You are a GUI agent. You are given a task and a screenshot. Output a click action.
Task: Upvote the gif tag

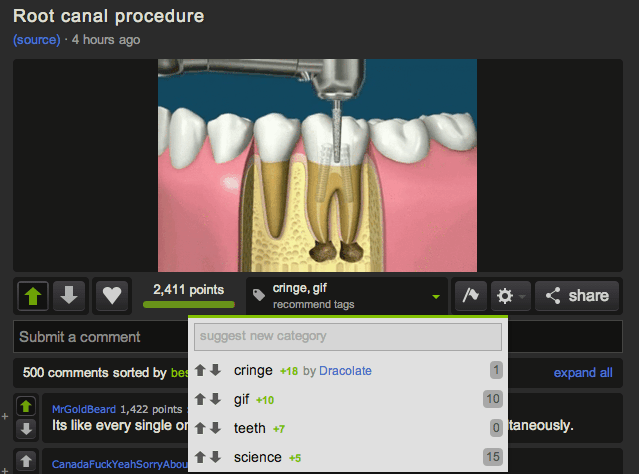(x=200, y=399)
